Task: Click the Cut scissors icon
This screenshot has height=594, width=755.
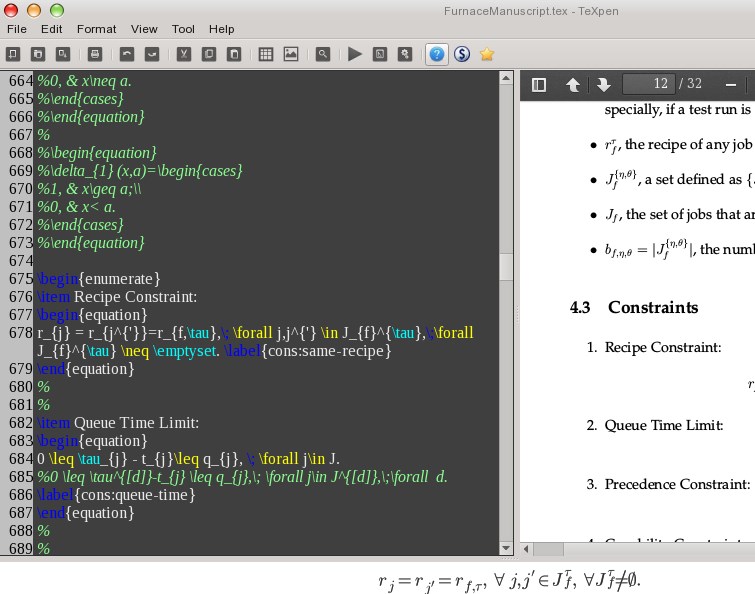Action: tap(182, 54)
